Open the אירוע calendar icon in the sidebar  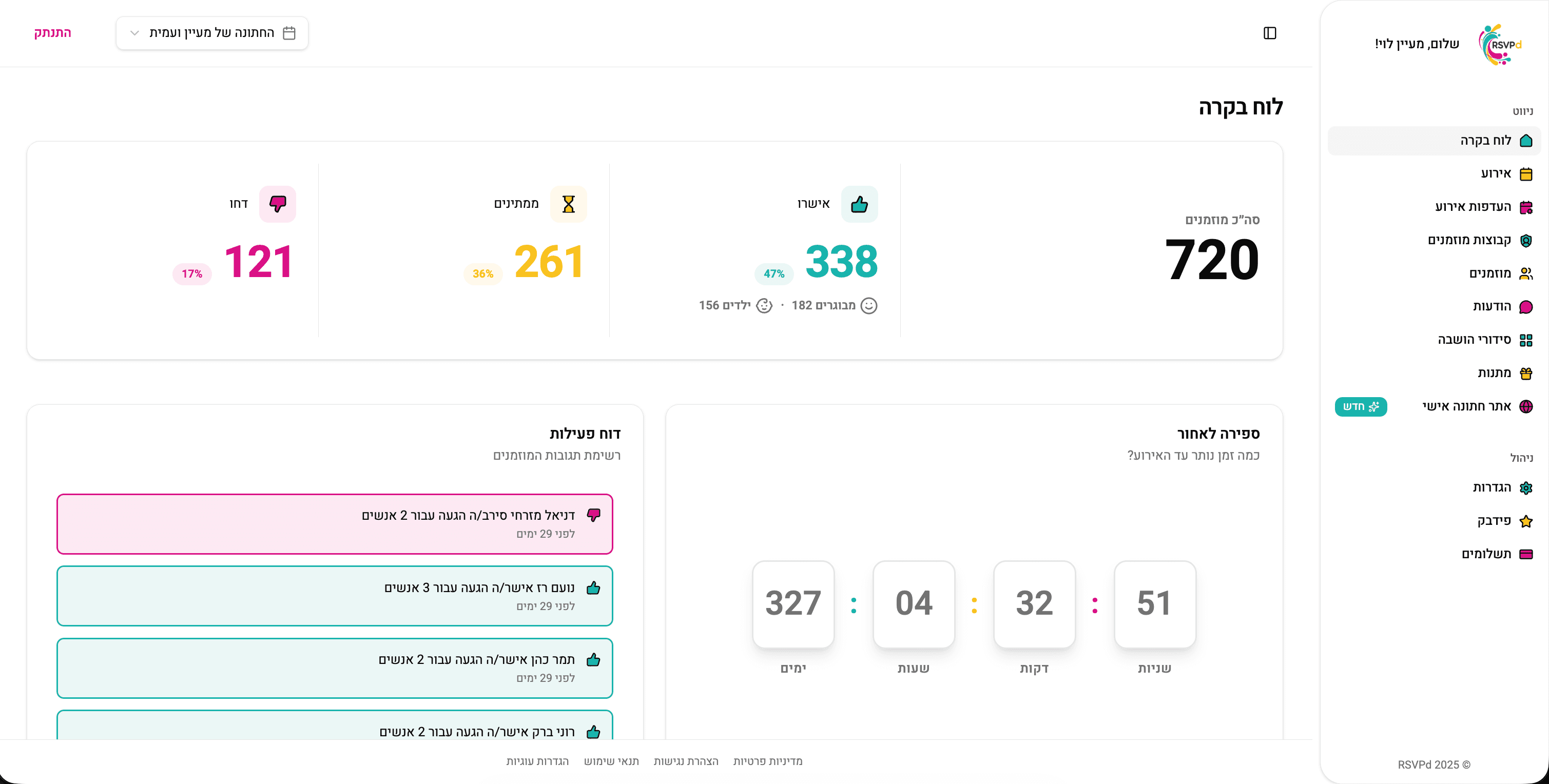1525,174
